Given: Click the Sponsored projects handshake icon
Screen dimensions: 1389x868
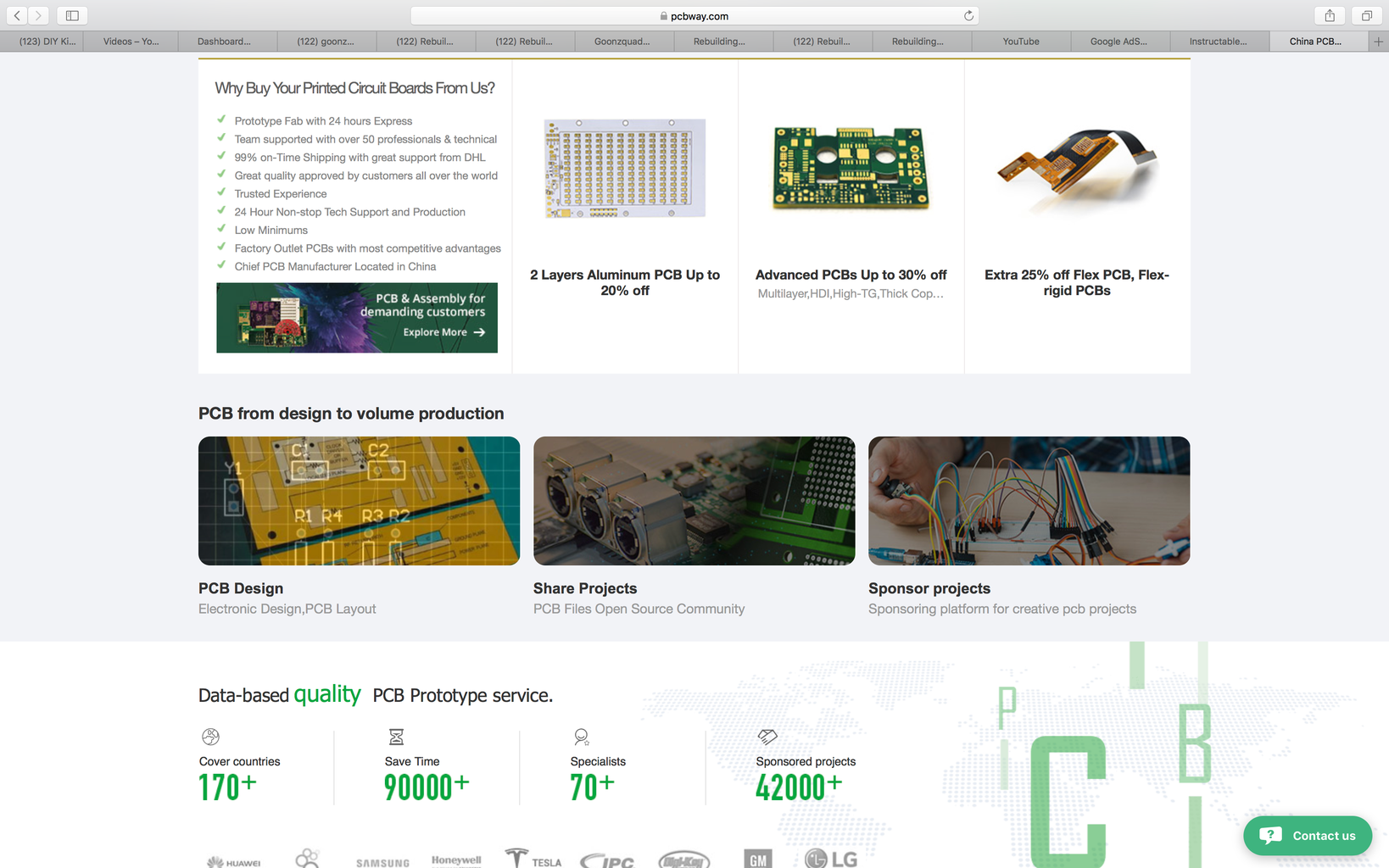Looking at the screenshot, I should 767,737.
